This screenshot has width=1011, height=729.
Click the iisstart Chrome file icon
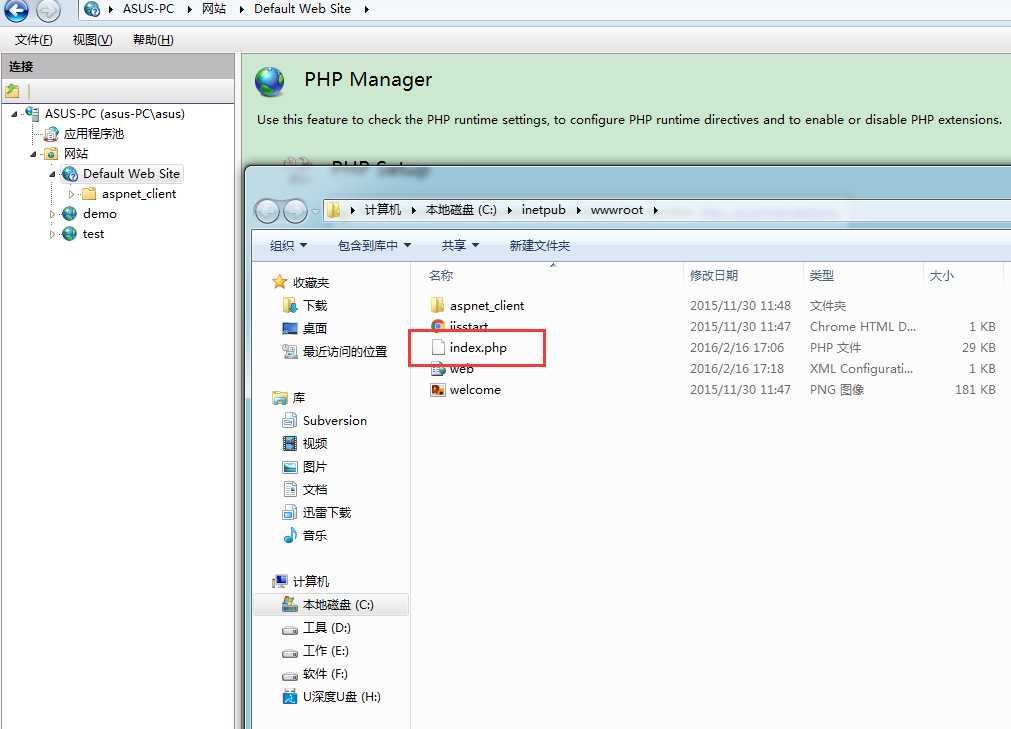point(438,325)
